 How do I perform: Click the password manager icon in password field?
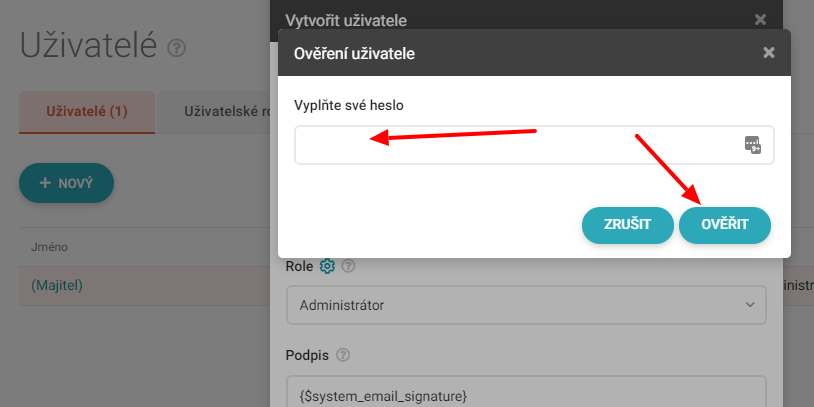[x=753, y=144]
